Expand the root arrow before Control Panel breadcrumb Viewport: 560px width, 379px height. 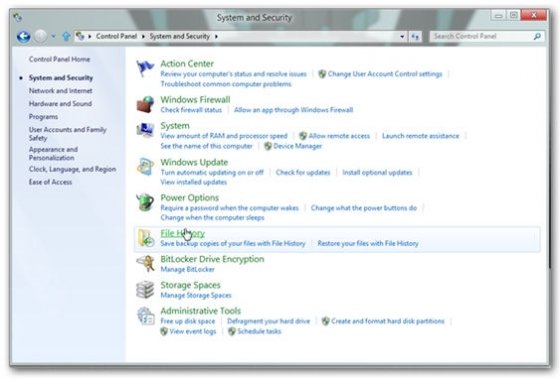(x=90, y=36)
